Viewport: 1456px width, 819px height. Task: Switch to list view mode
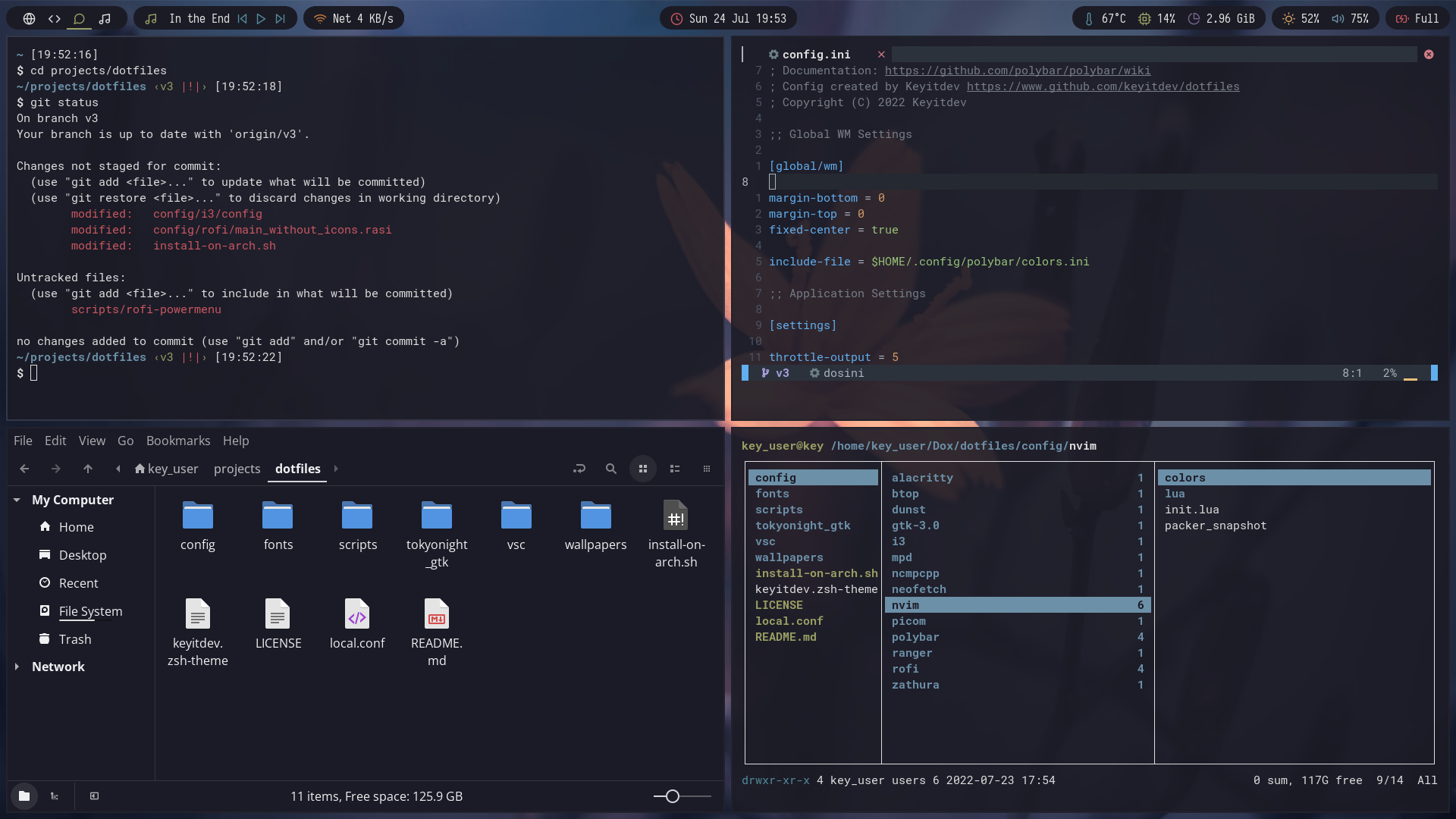pyautogui.click(x=675, y=469)
